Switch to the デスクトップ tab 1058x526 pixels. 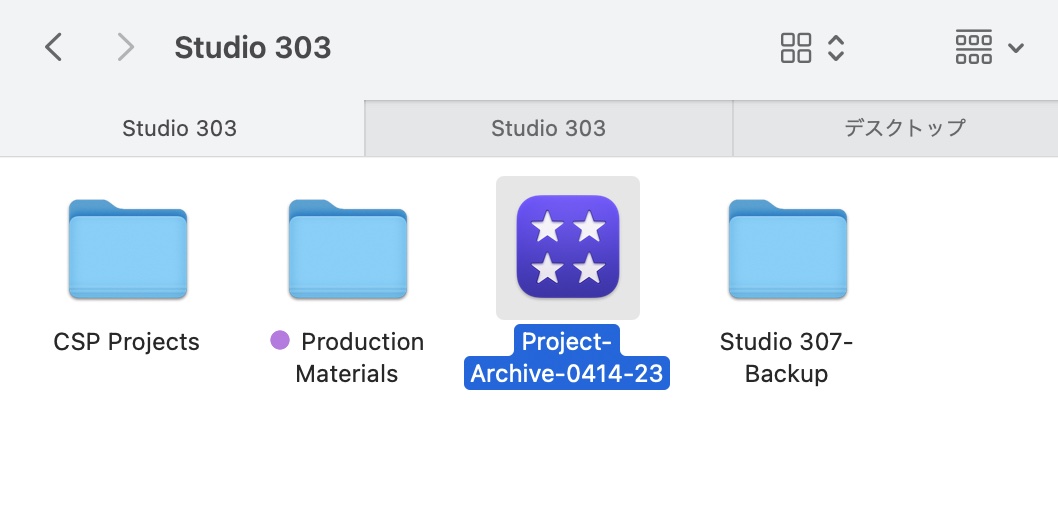click(x=904, y=128)
